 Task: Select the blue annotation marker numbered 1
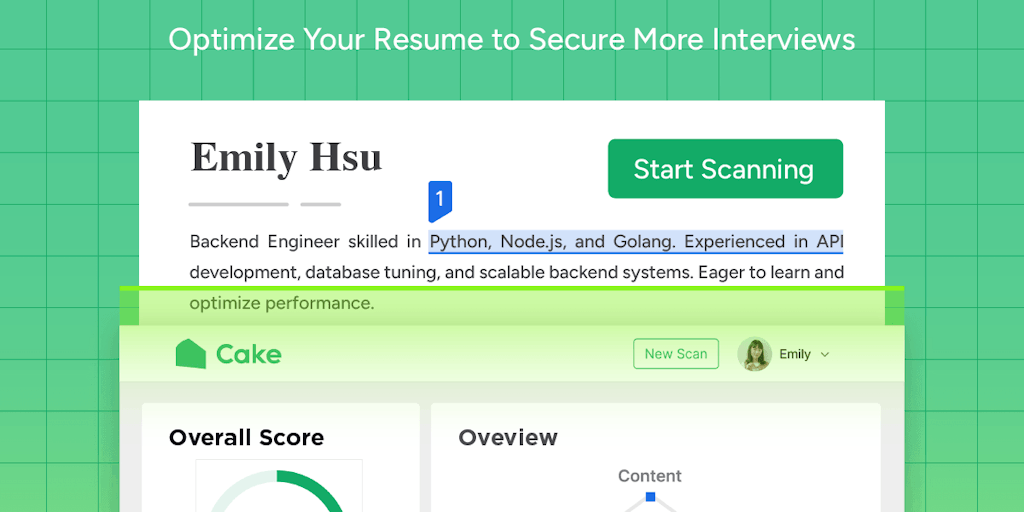440,200
